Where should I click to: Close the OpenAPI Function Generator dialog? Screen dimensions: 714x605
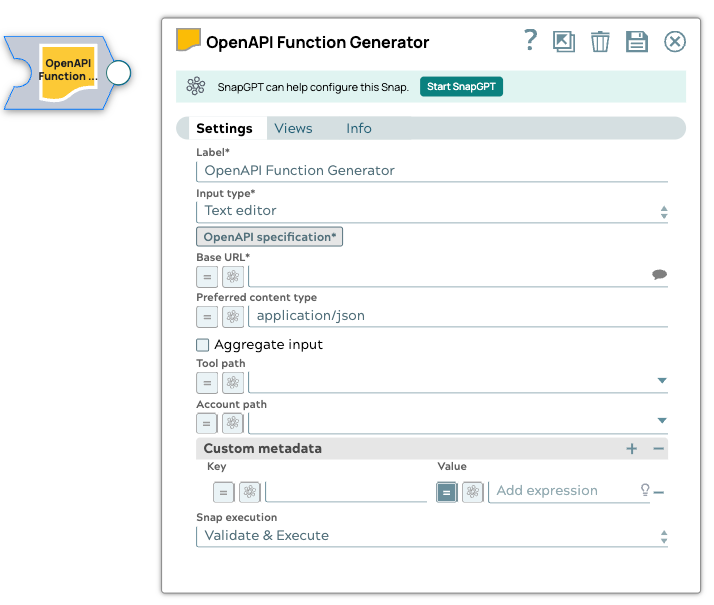(675, 42)
